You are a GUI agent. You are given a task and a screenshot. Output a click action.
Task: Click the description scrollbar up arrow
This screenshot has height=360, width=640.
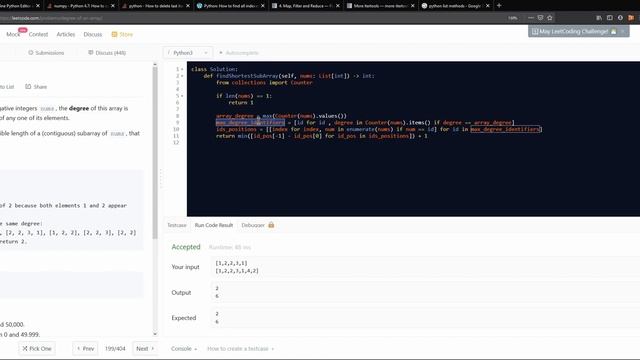click(x=155, y=64)
